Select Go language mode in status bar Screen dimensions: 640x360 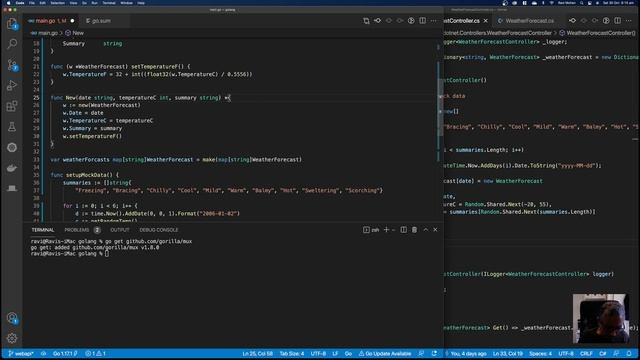[348, 354]
